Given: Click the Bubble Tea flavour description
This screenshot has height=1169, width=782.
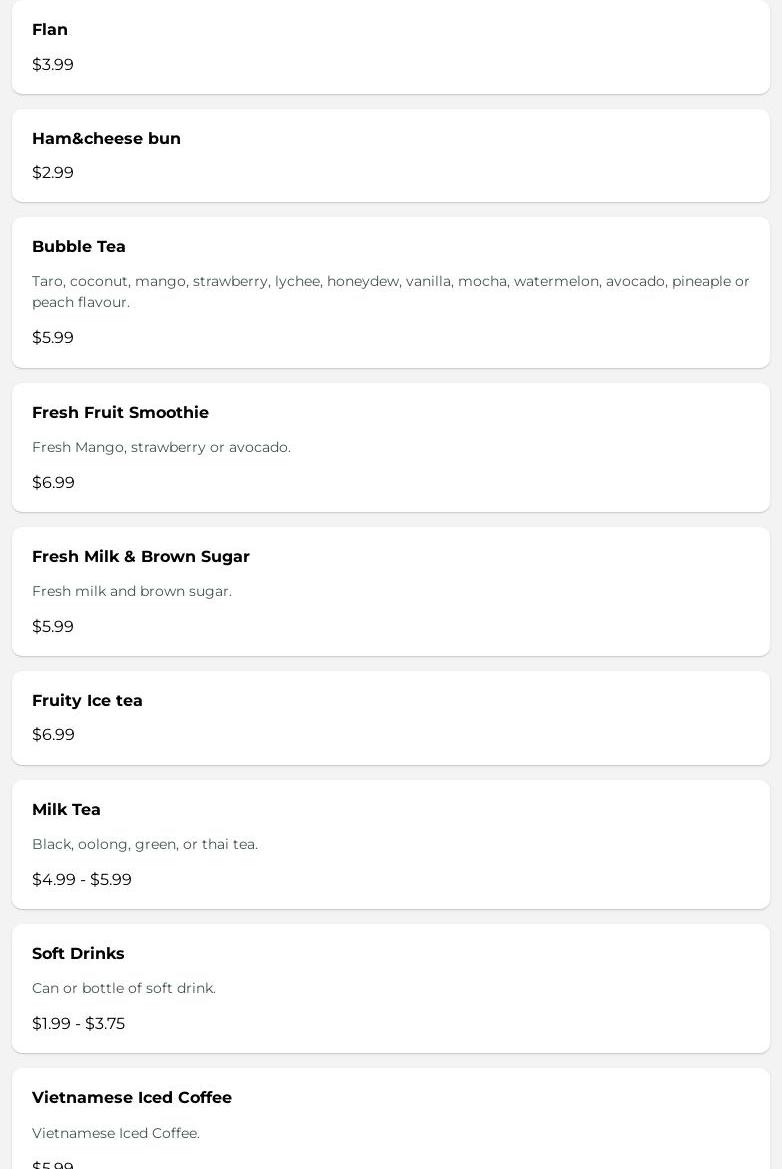Looking at the screenshot, I should click(390, 292).
